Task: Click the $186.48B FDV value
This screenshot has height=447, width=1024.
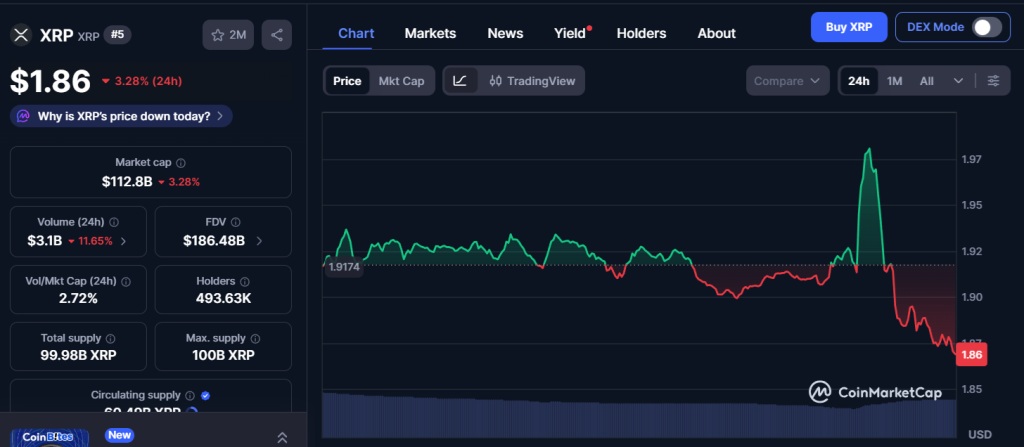Action: (214, 241)
